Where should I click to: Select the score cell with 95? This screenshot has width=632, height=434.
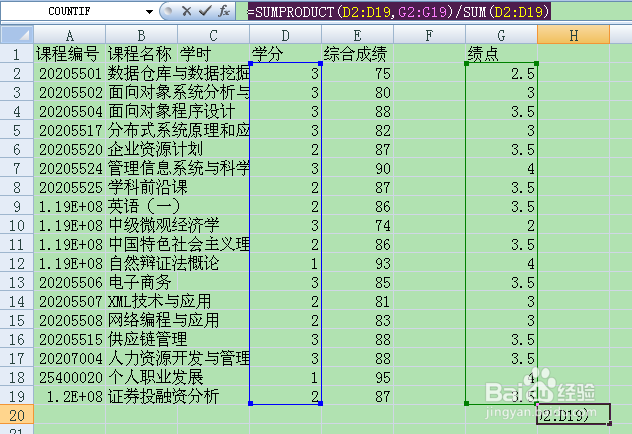click(358, 377)
